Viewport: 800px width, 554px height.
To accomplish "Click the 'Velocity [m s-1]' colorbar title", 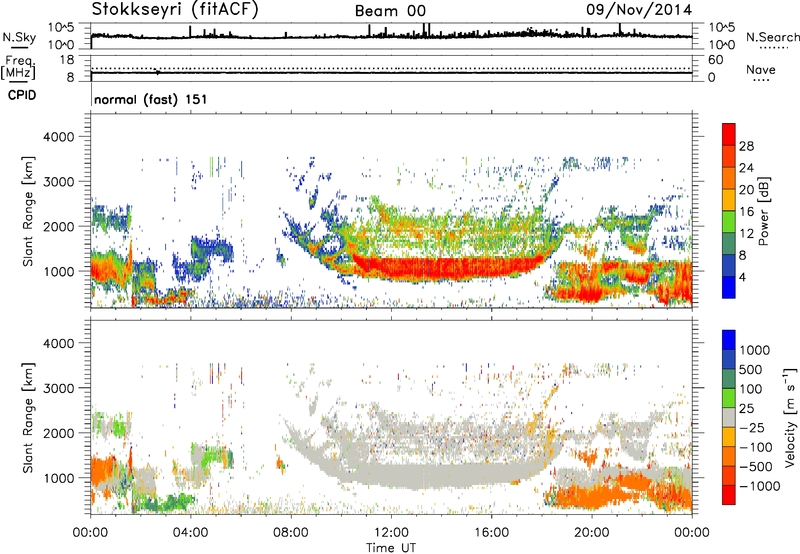I will [x=790, y=417].
